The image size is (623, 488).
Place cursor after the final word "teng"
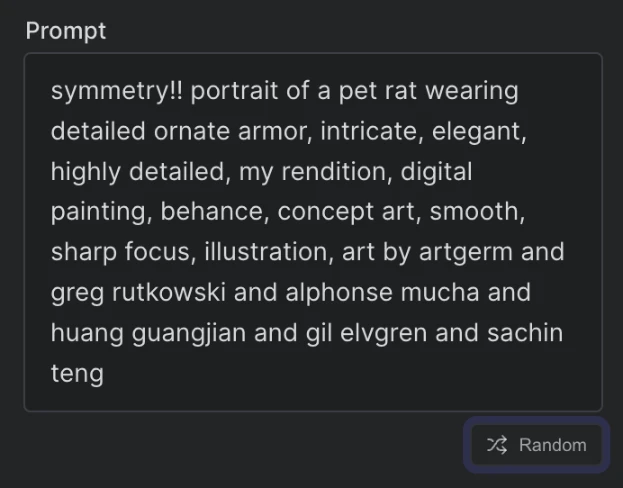pyautogui.click(x=105, y=375)
